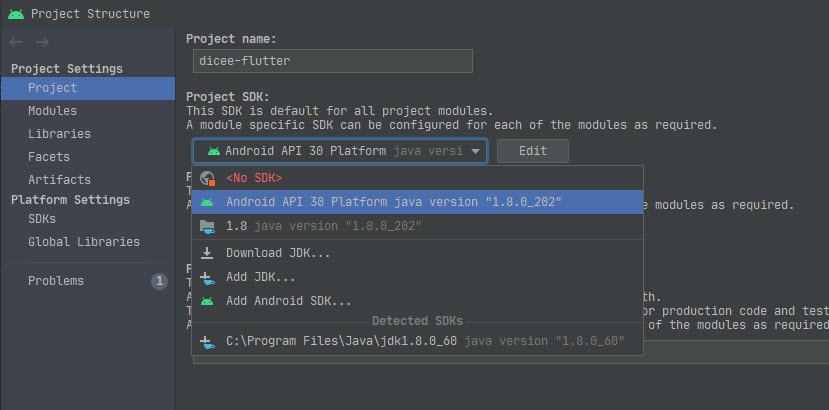Click the Android logo in title bar
The height and width of the screenshot is (410, 829).
16,14
